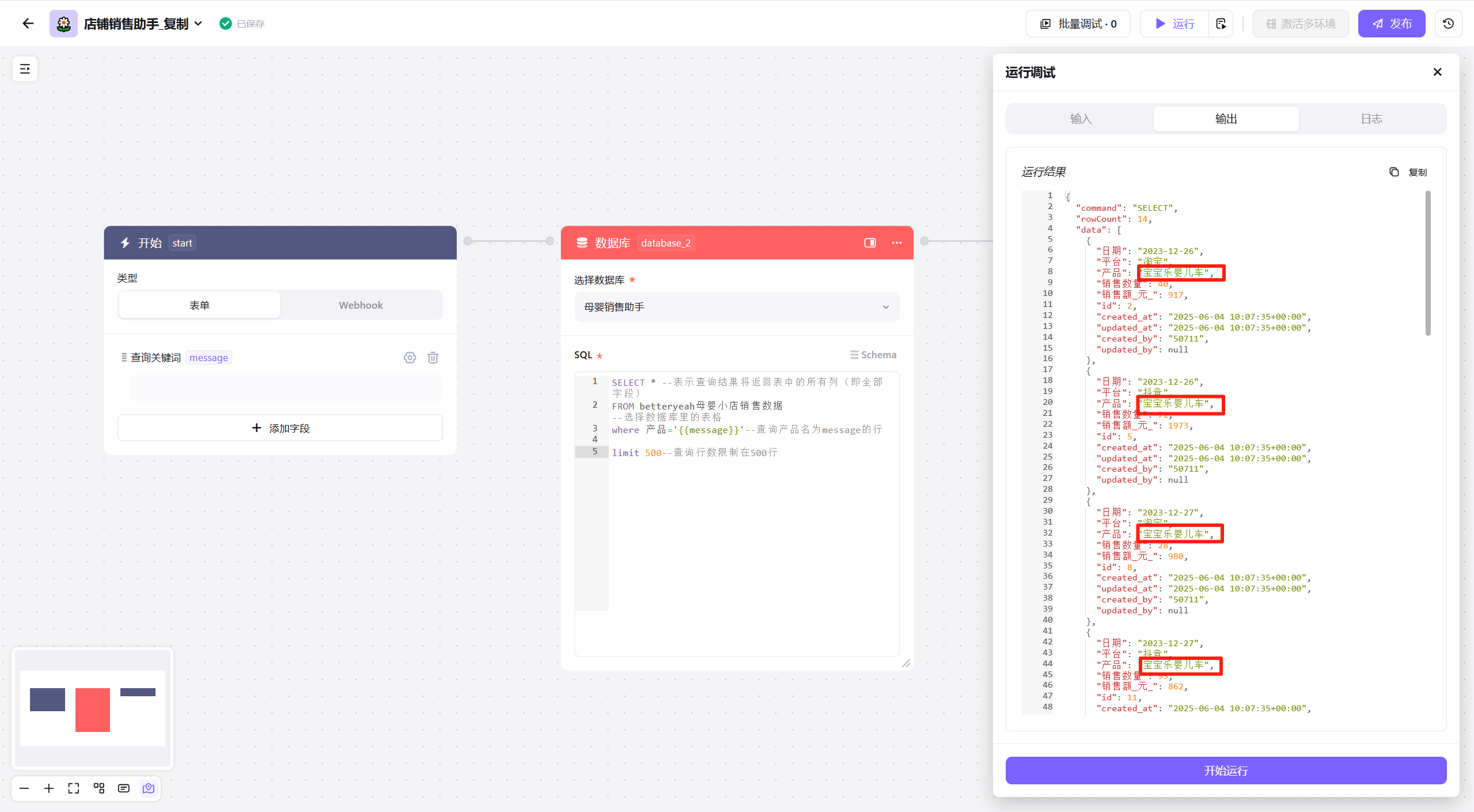Select the 表单 type option
The width and height of the screenshot is (1474, 812).
(x=199, y=305)
